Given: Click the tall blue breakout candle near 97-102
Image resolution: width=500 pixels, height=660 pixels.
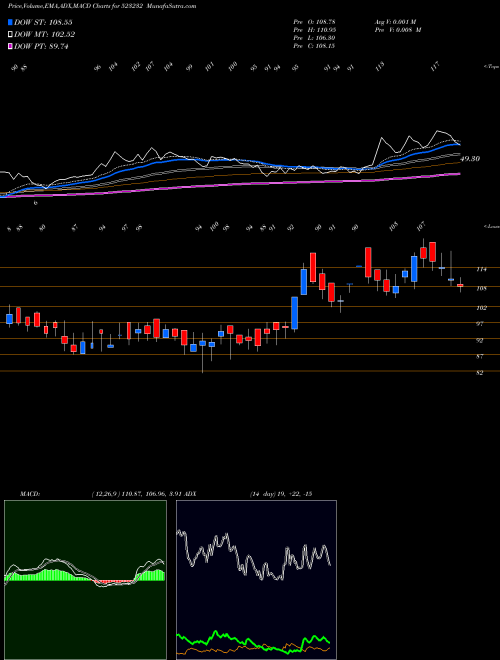Looking at the screenshot, I should (295, 313).
